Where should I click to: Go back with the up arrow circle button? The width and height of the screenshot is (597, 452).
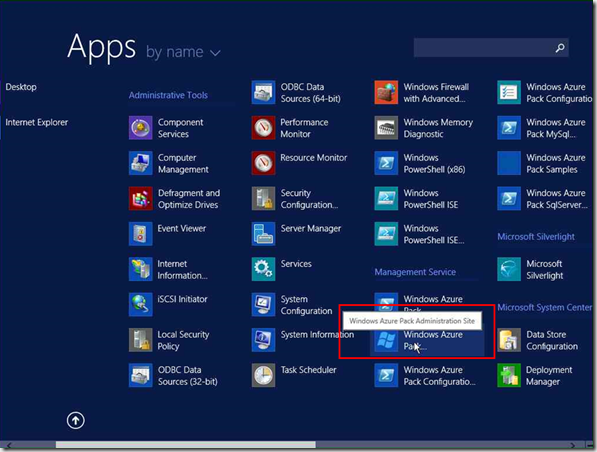click(x=76, y=420)
